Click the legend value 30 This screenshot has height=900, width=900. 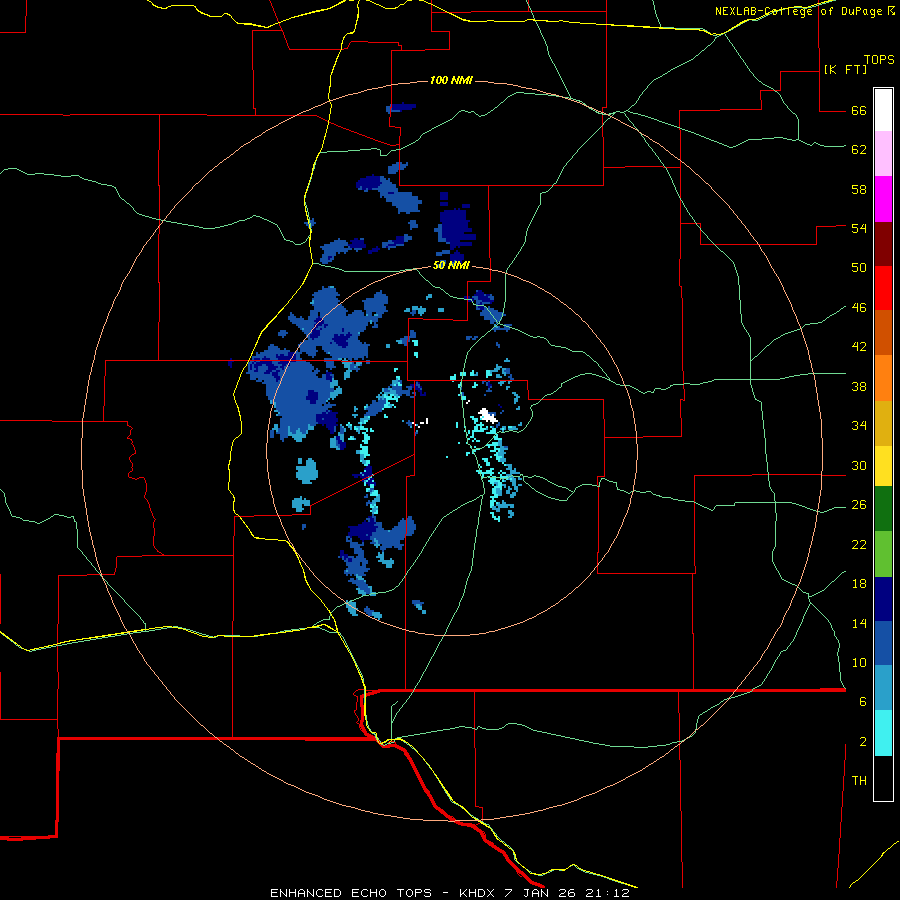(x=859, y=465)
